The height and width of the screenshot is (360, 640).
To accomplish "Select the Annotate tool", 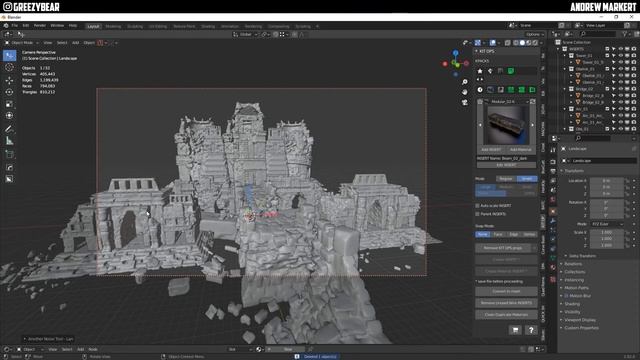I will tap(9, 129).
